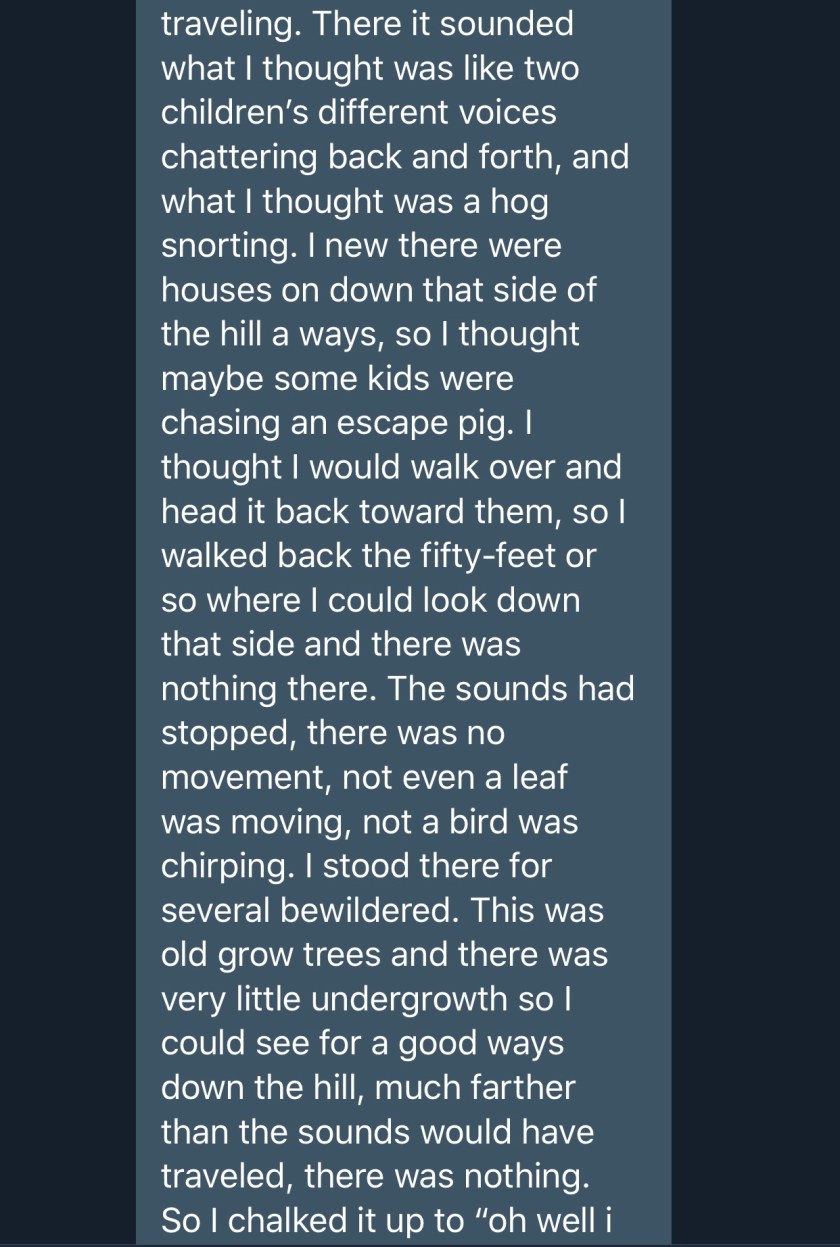Select the word "hog" in the message
The width and height of the screenshot is (840, 1247).
tap(519, 201)
